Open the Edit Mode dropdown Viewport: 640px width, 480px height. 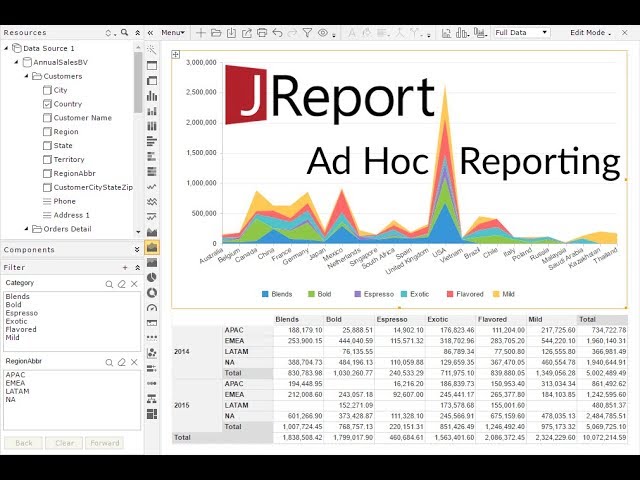590,33
